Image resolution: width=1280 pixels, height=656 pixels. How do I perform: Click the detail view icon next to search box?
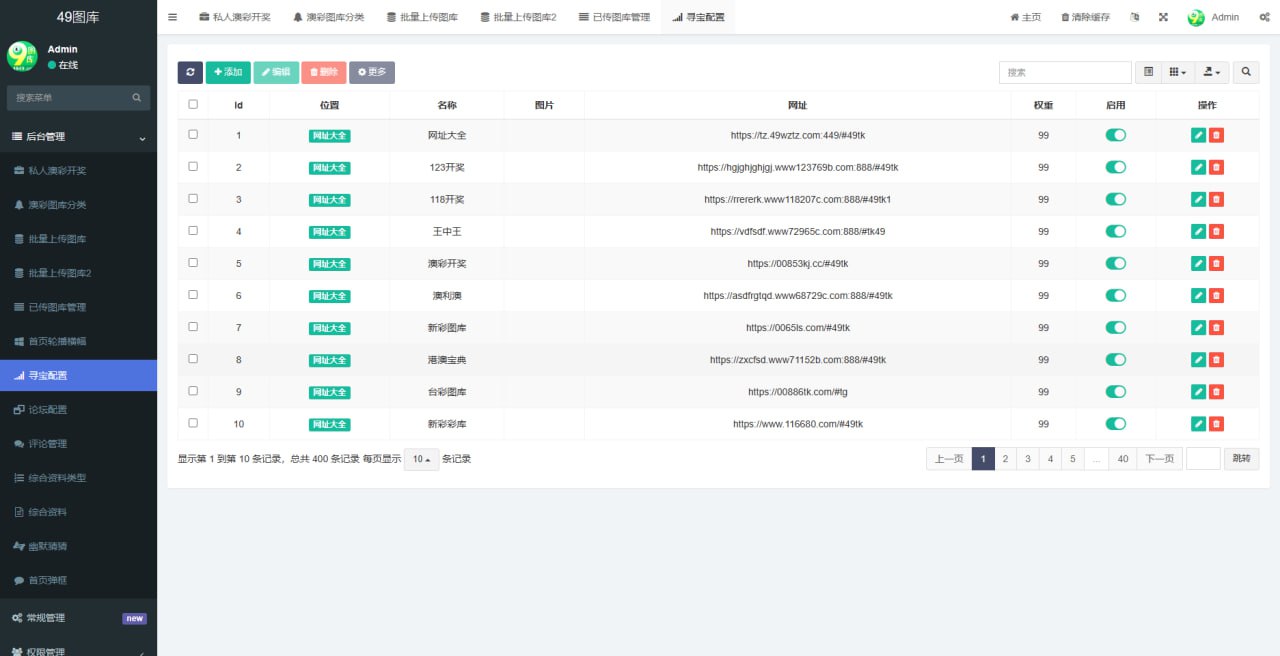[x=1148, y=72]
